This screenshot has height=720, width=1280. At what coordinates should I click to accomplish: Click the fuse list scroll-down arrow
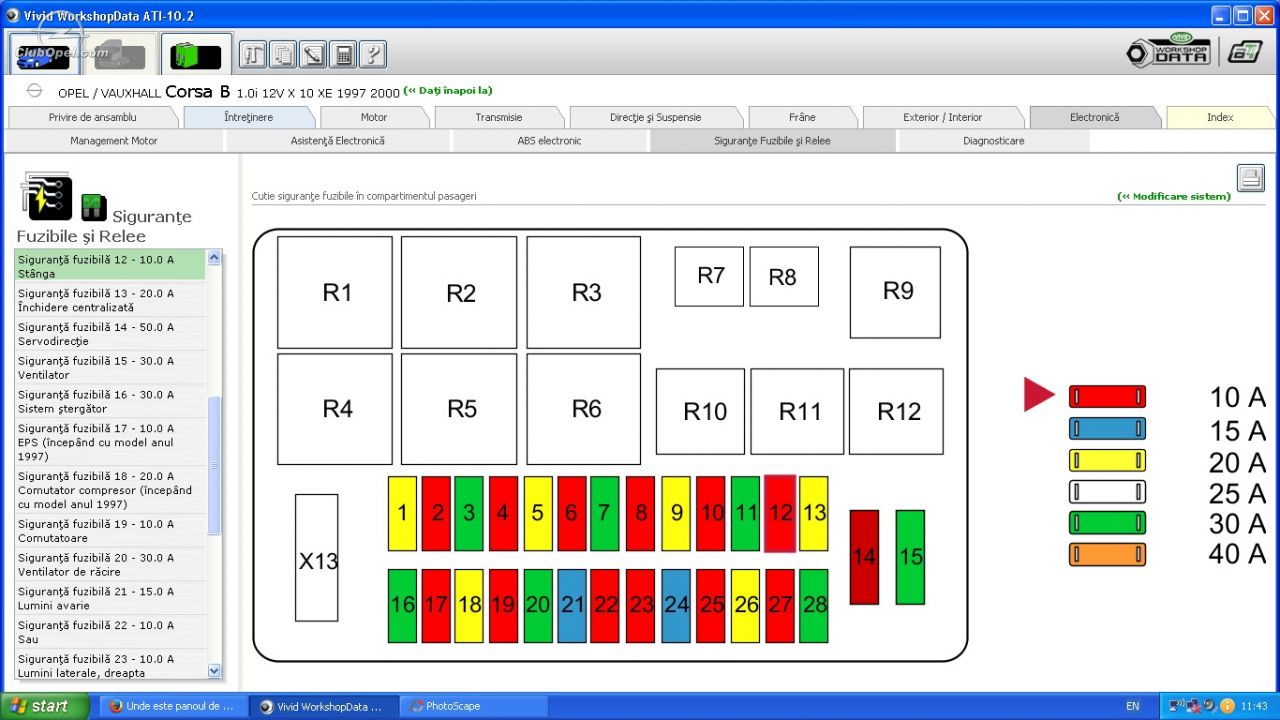214,671
